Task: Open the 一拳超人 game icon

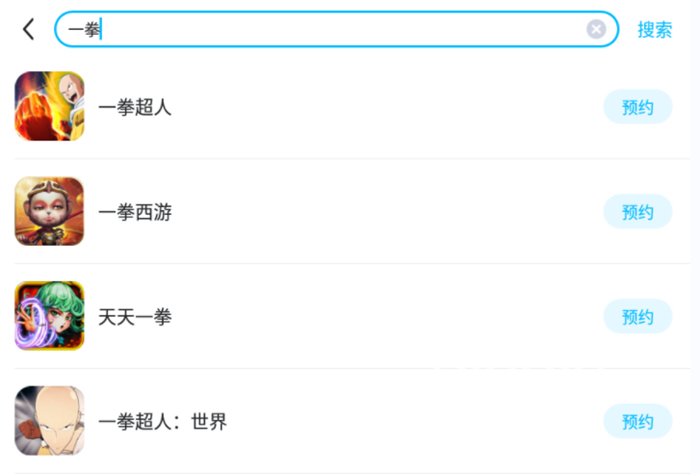Action: [x=50, y=106]
